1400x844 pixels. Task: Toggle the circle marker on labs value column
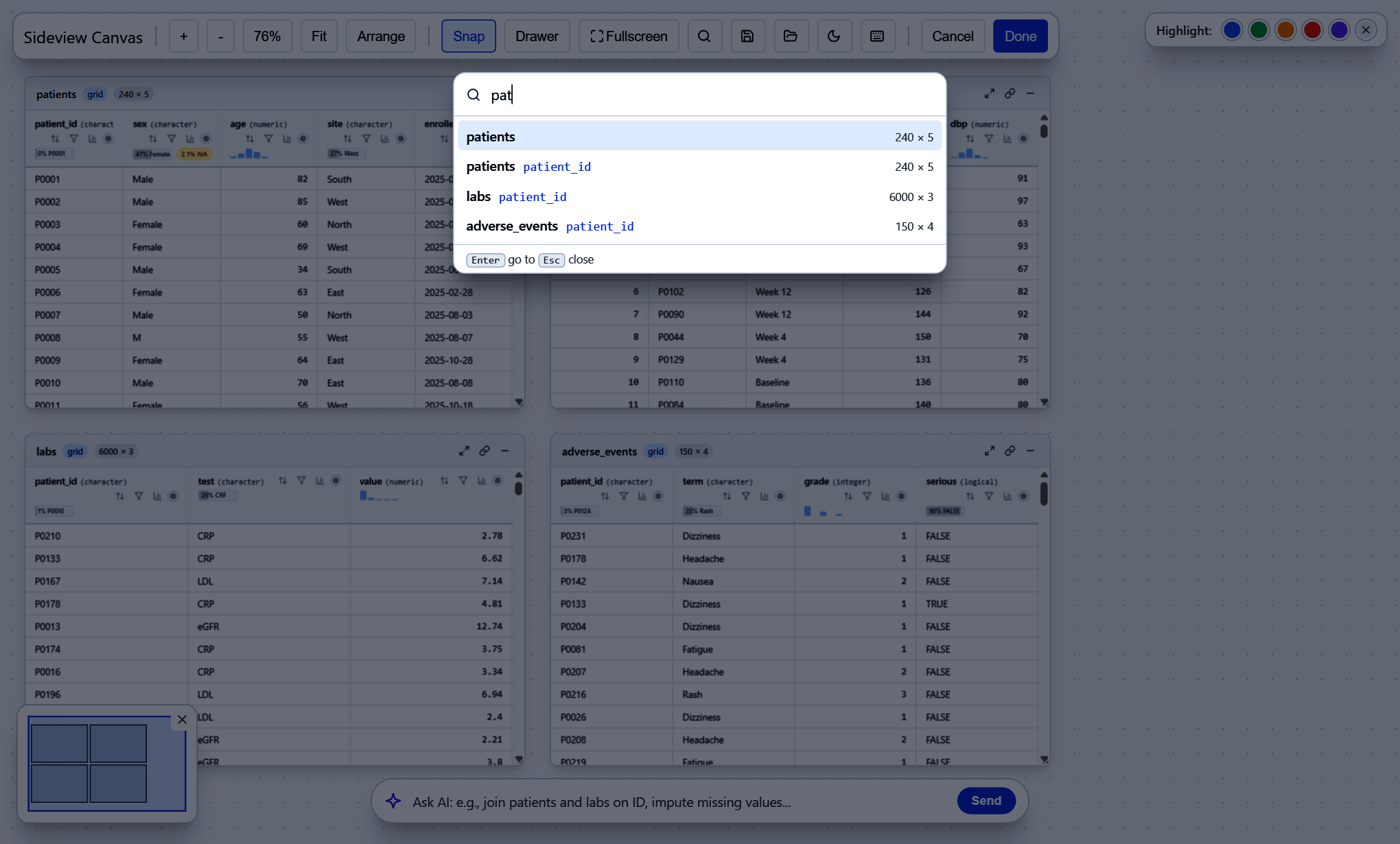coord(498,481)
